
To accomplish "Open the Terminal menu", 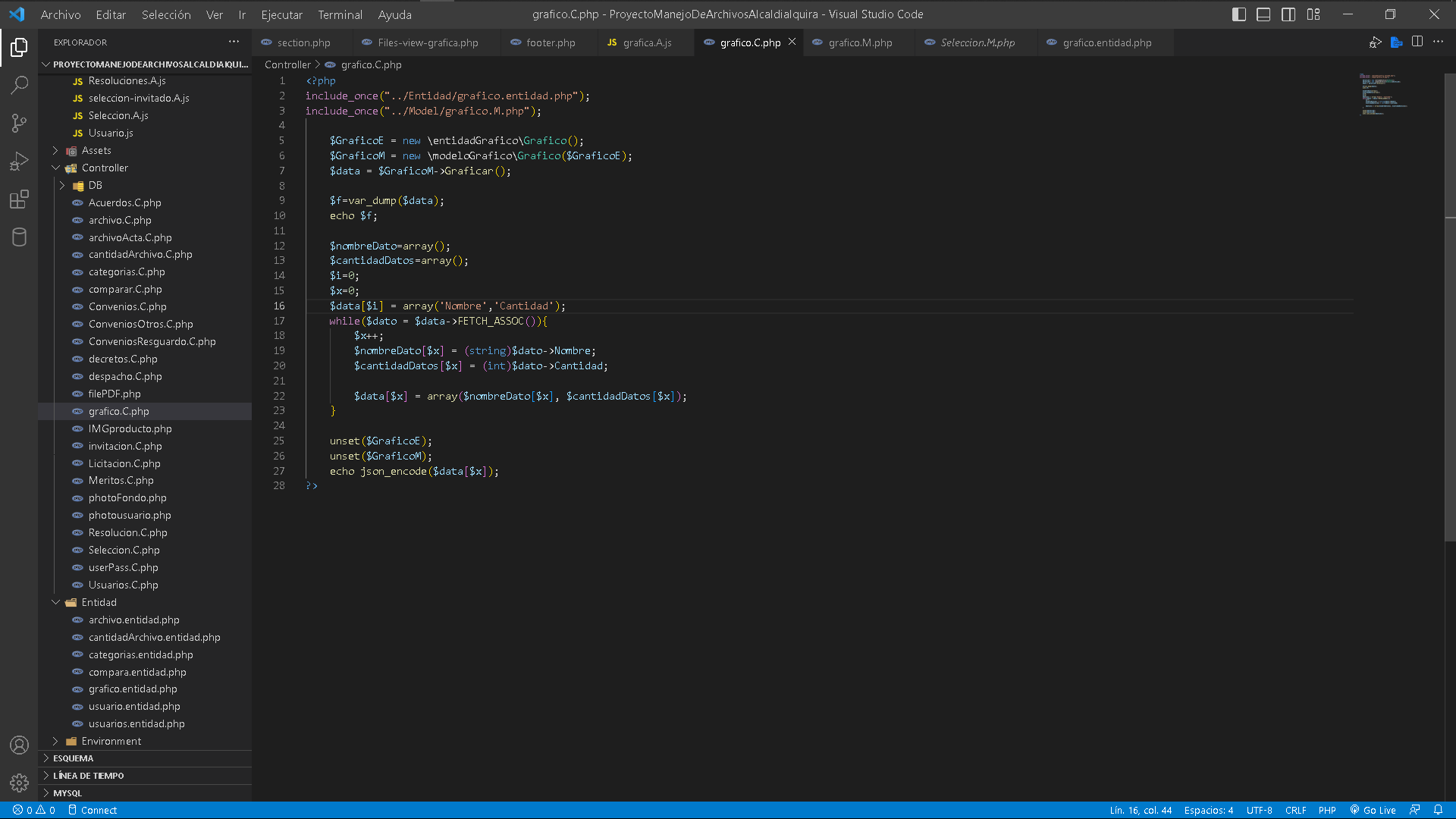I will (340, 14).
